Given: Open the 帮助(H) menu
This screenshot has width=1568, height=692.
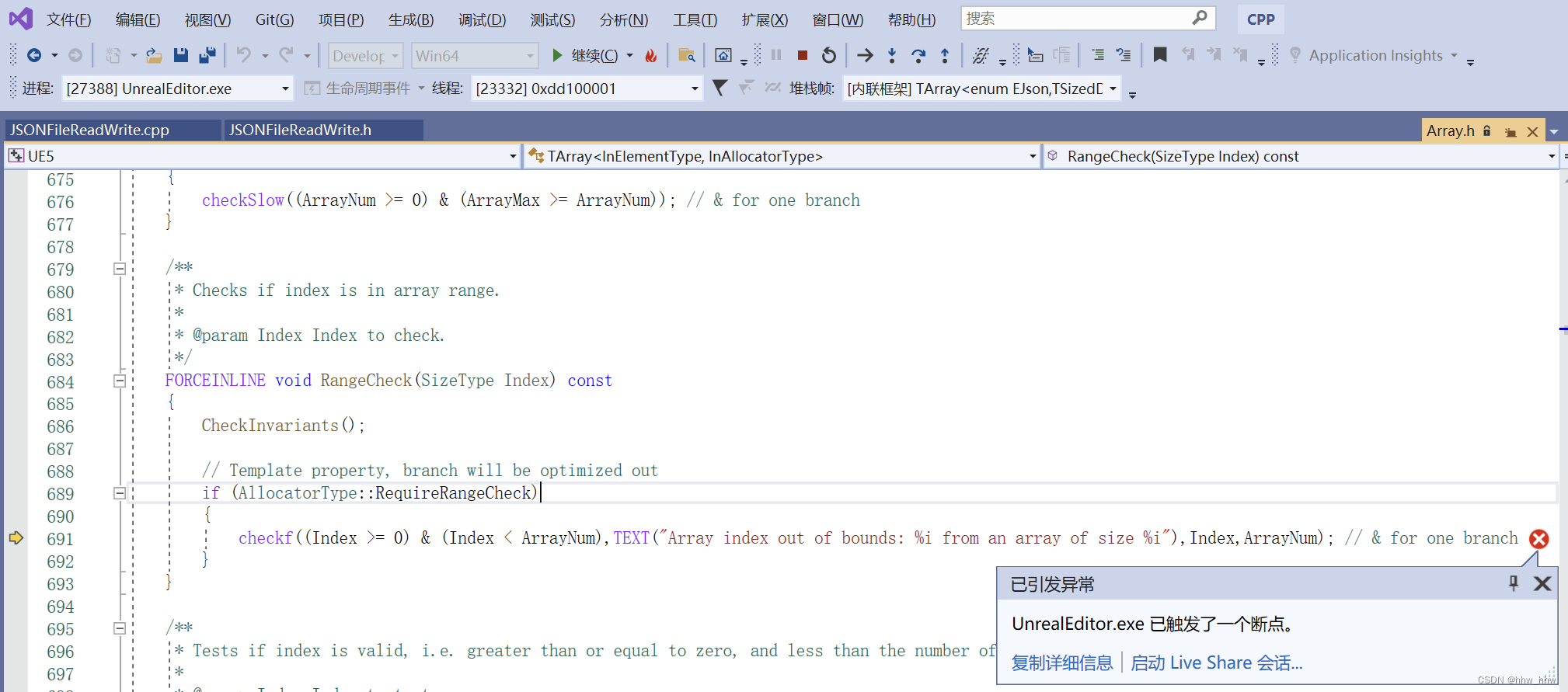Looking at the screenshot, I should (911, 19).
